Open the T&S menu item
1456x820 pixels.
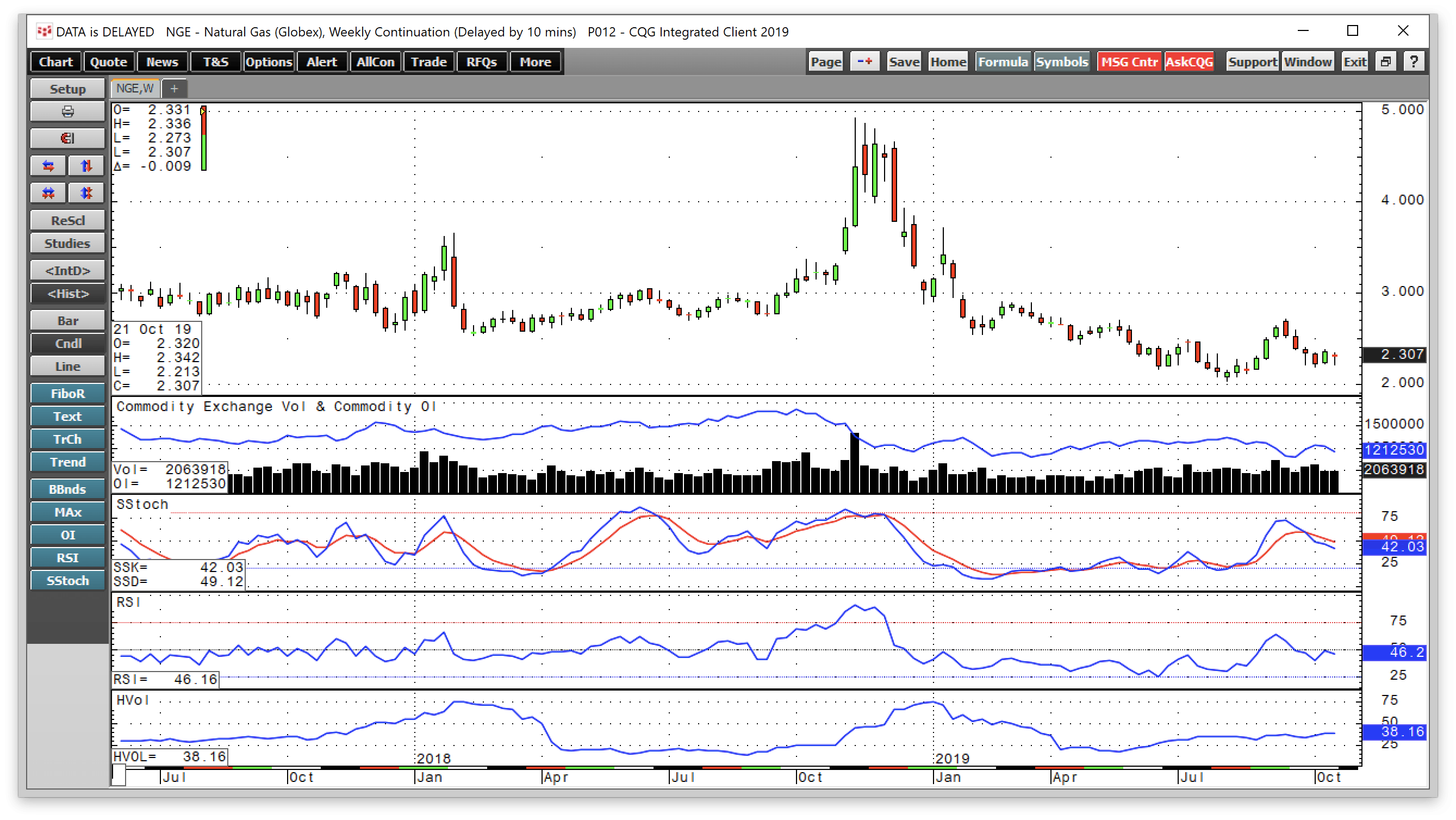click(x=215, y=61)
